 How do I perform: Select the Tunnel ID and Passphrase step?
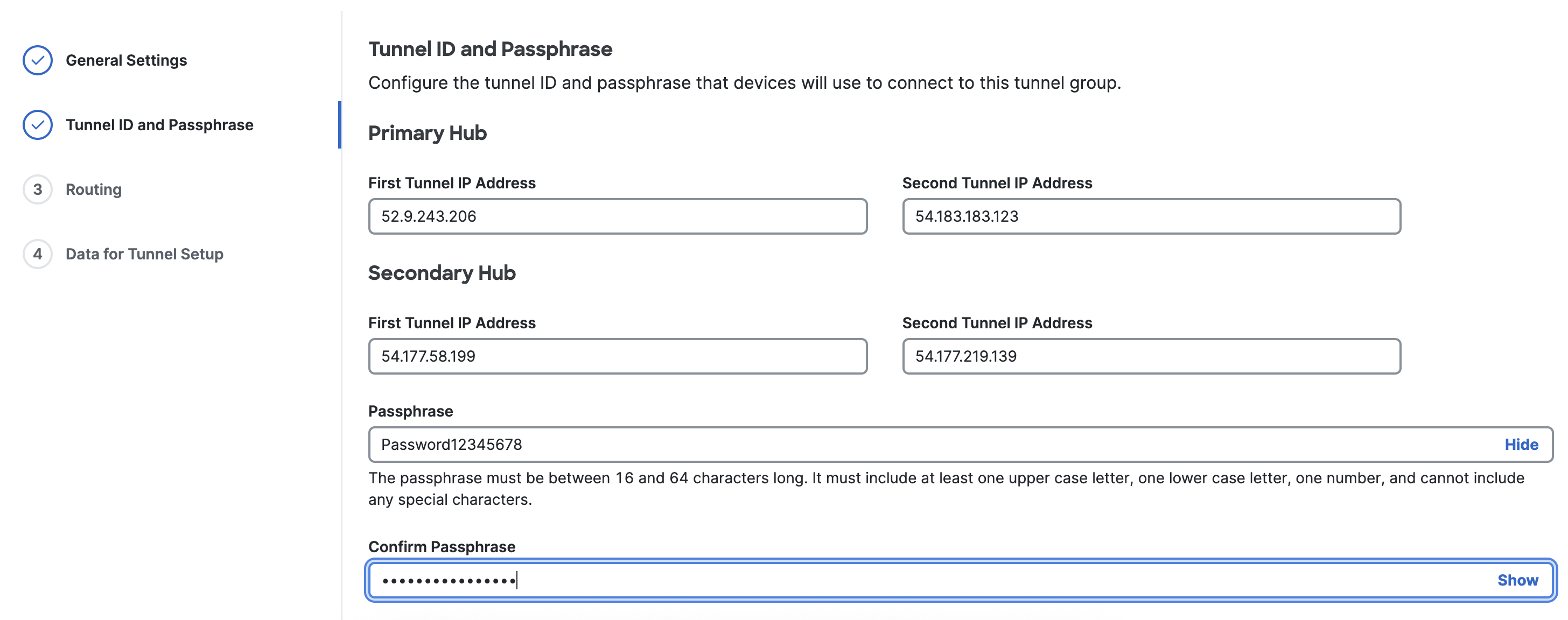pos(159,125)
